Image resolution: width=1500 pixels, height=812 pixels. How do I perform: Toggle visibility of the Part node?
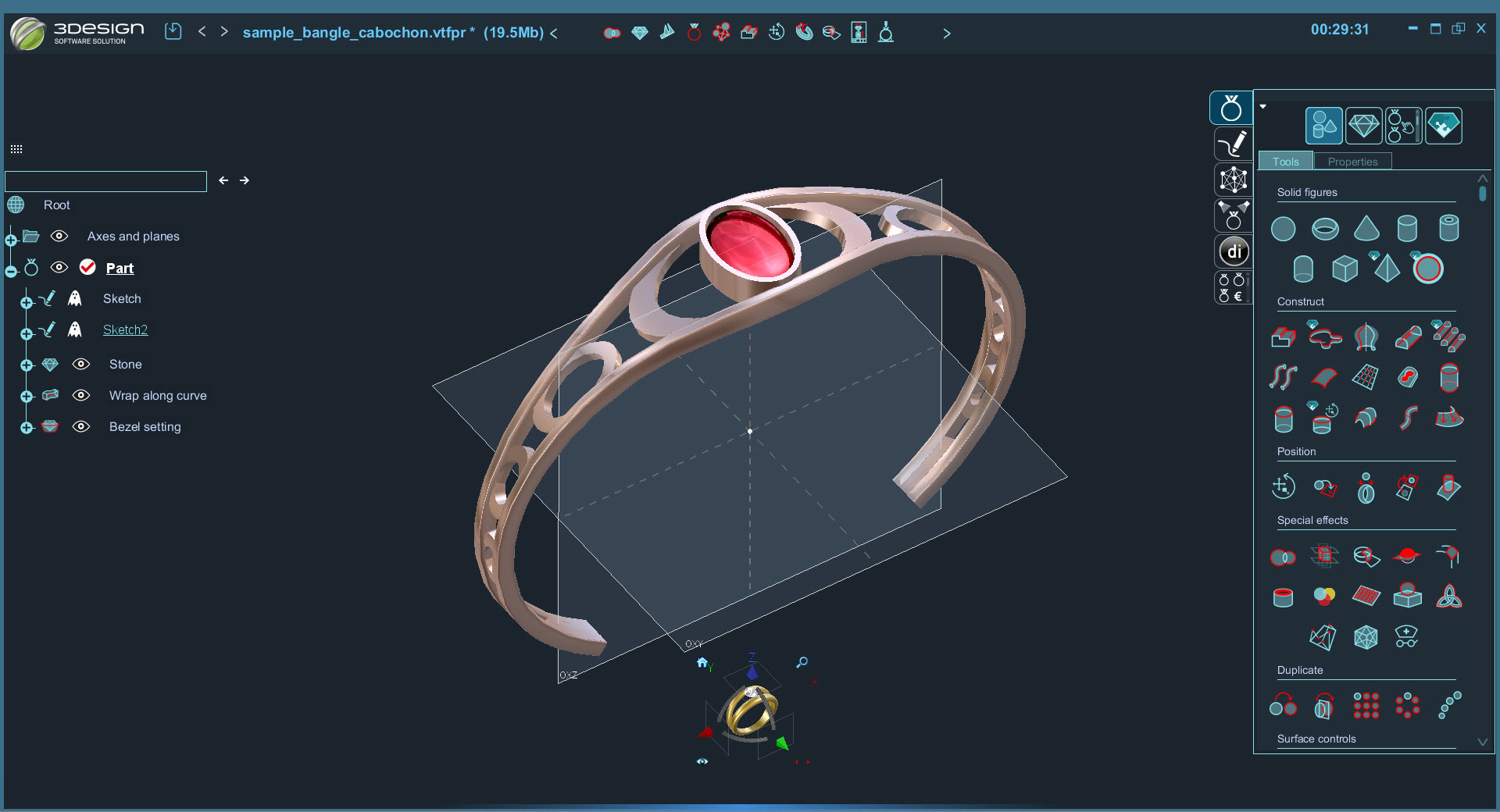point(59,267)
